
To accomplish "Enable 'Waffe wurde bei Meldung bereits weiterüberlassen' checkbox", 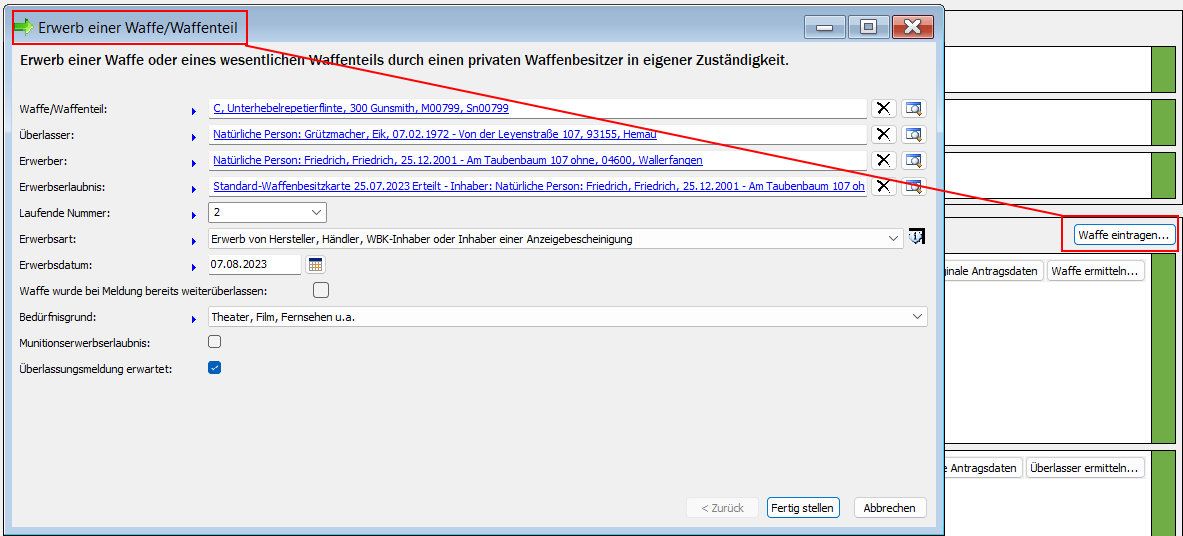I will pyautogui.click(x=321, y=291).
